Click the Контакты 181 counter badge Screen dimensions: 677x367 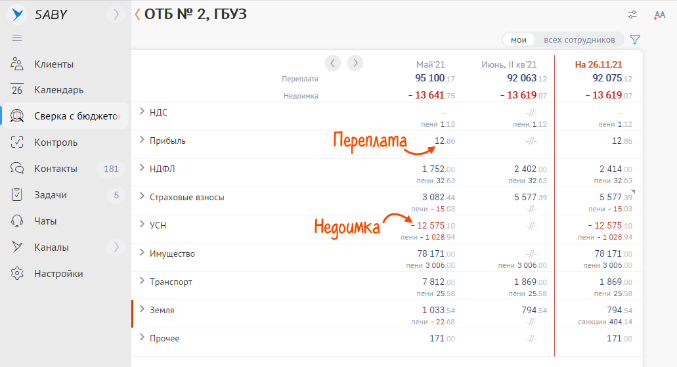111,169
